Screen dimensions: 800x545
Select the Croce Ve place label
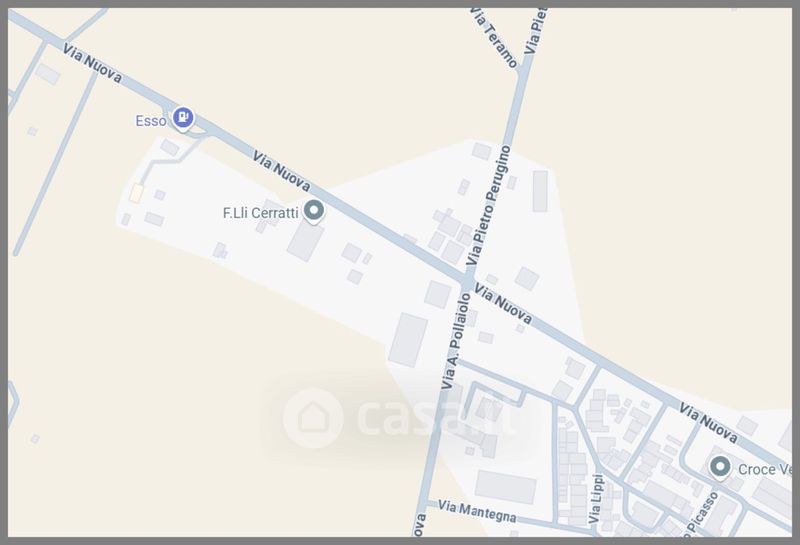click(x=765, y=469)
